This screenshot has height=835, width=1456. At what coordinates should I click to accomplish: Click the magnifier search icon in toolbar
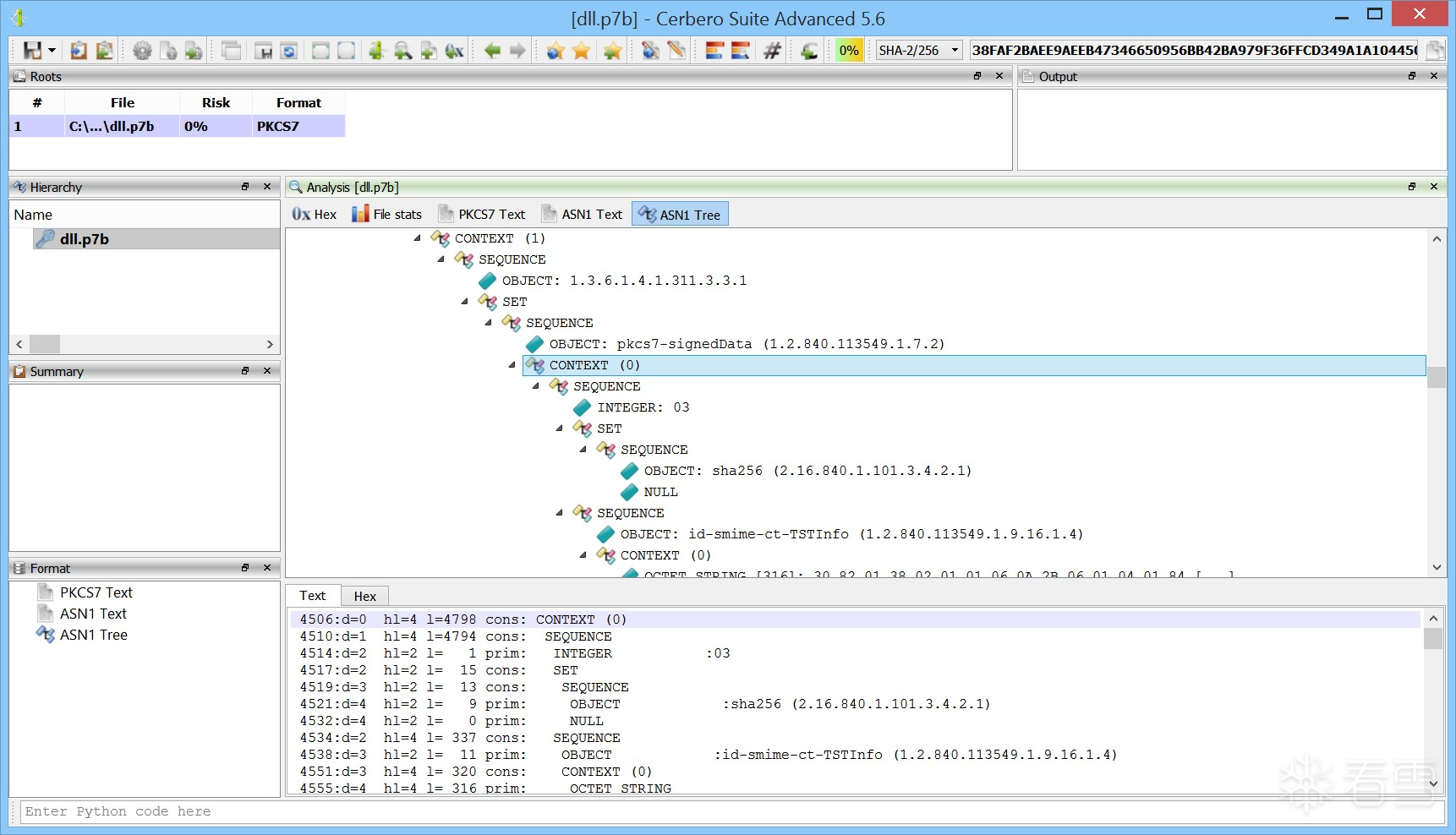[x=402, y=51]
